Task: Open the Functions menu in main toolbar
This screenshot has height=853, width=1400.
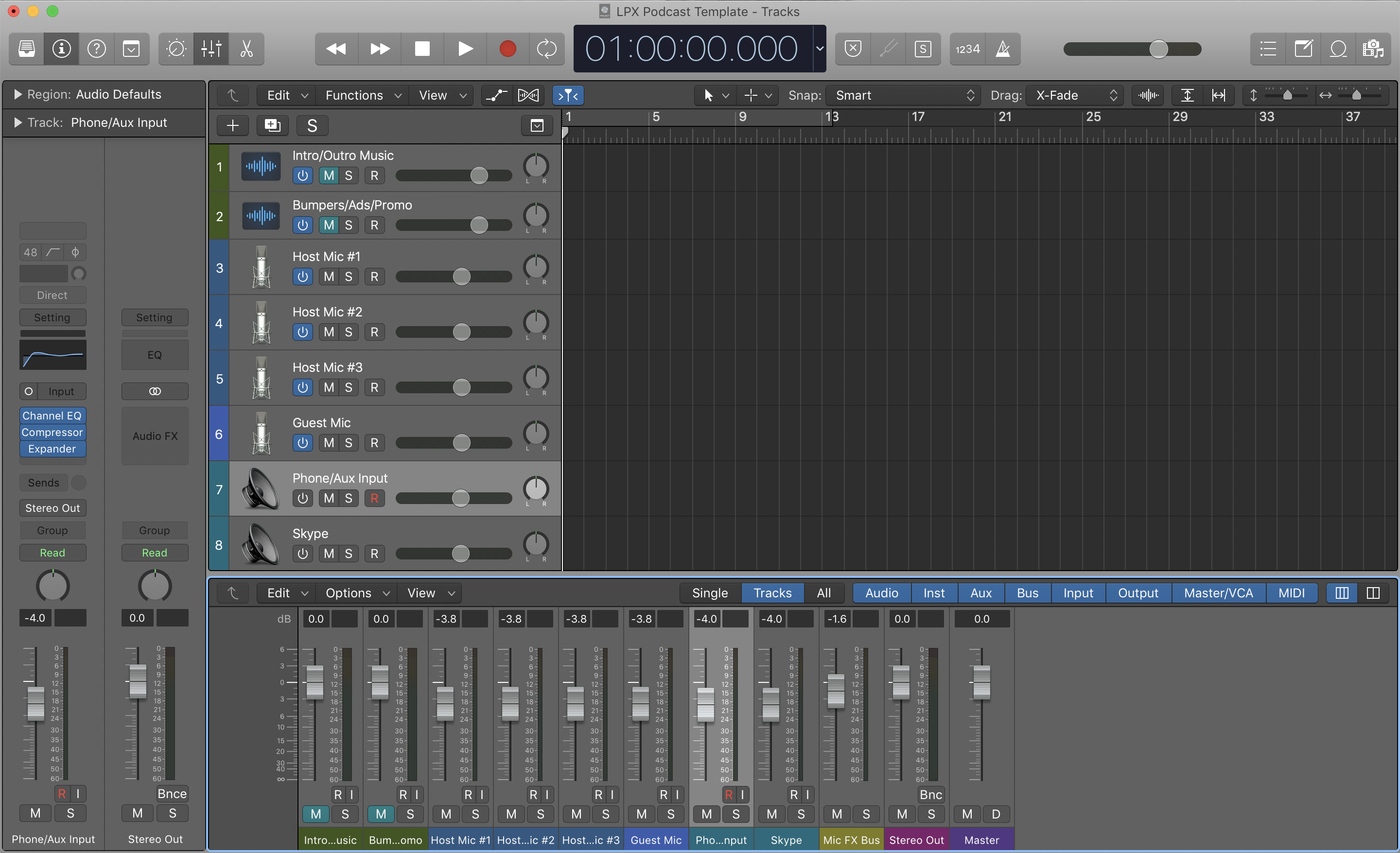Action: (355, 95)
